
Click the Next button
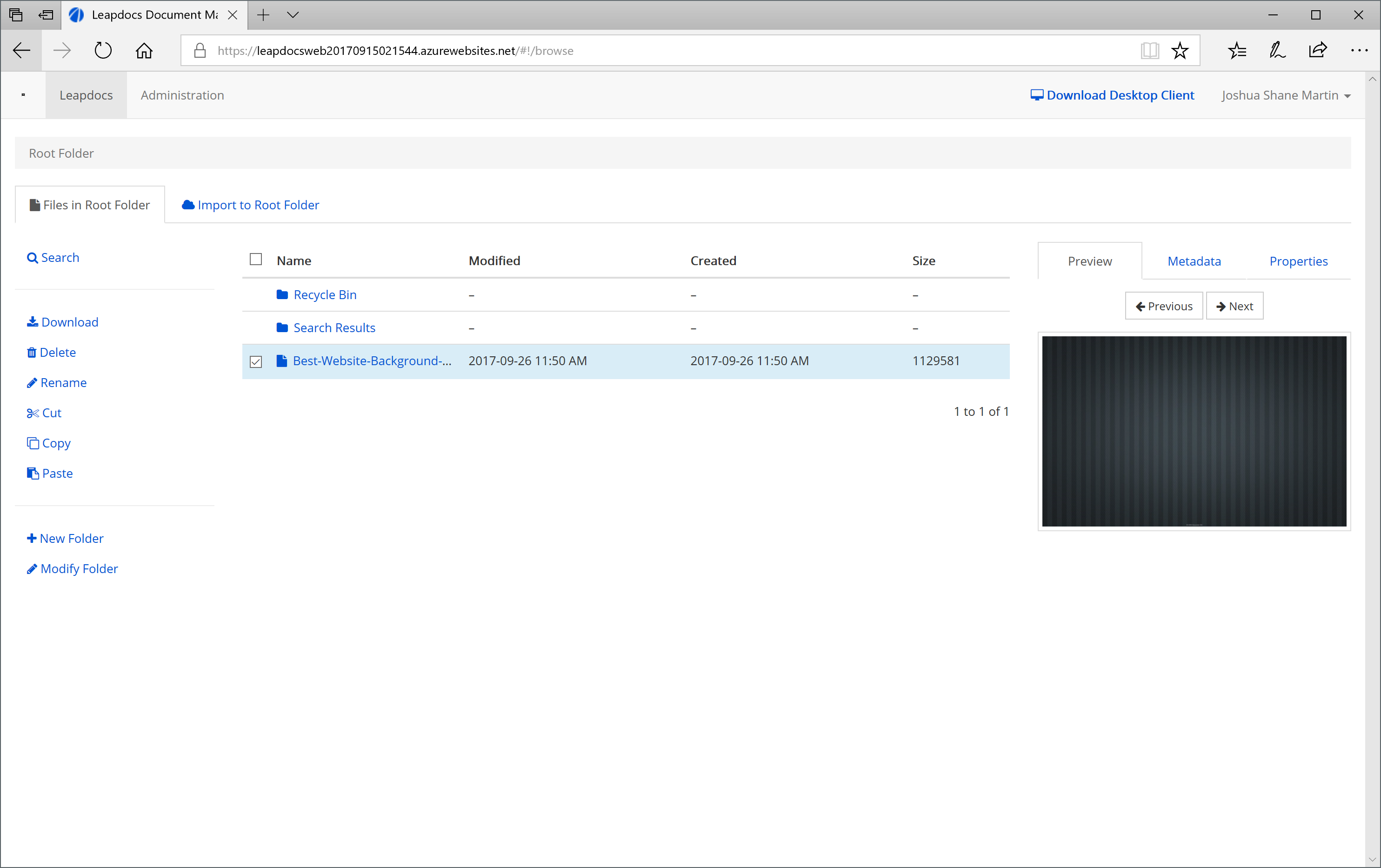[1234, 306]
